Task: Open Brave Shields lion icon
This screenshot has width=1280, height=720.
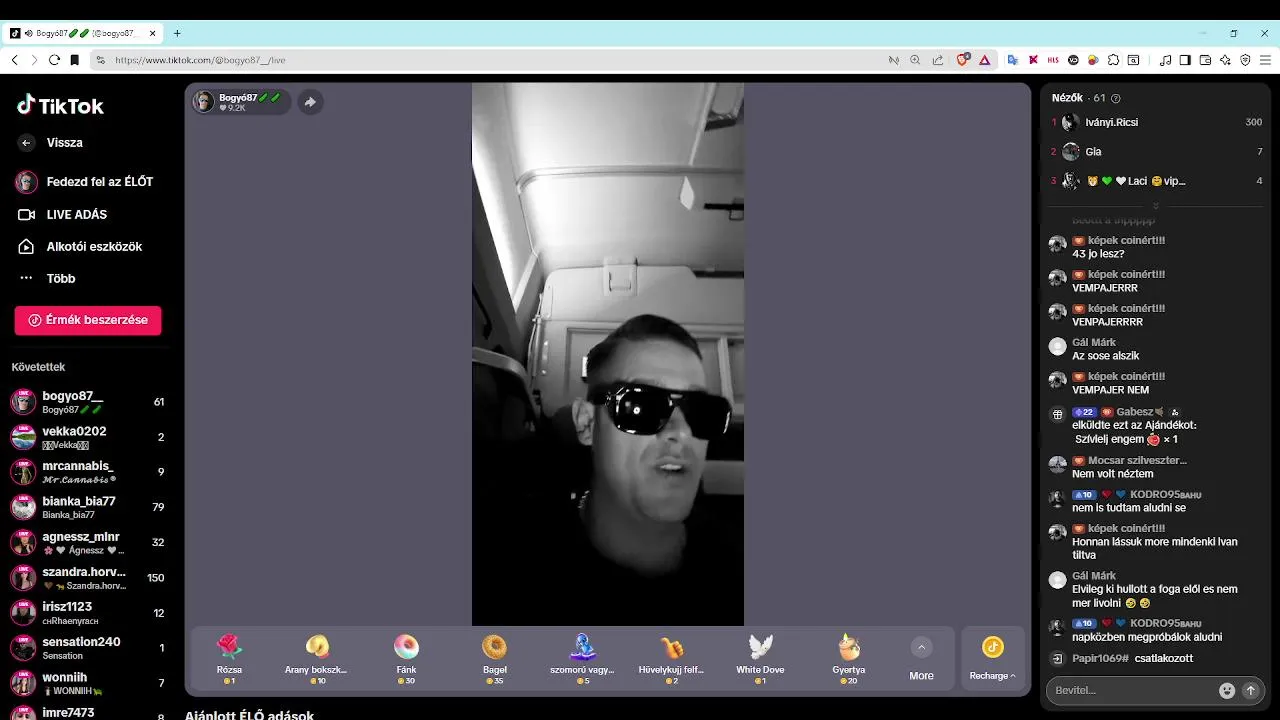Action: [963, 60]
